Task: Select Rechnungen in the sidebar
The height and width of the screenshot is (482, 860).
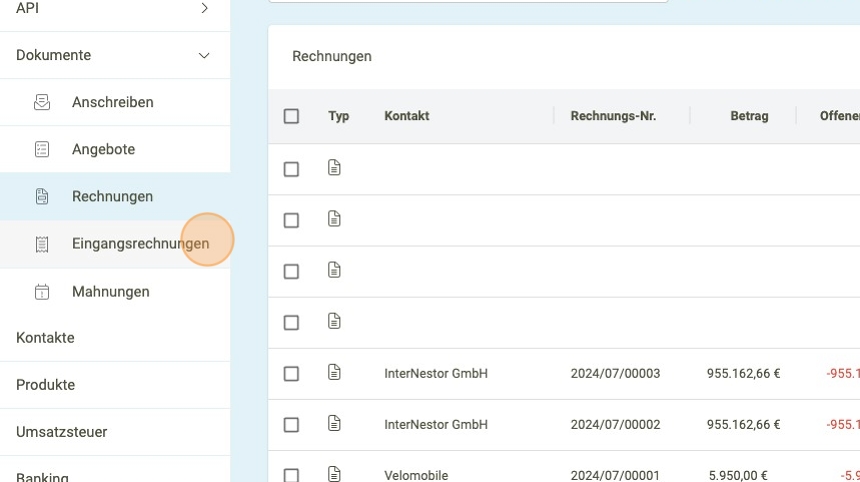Action: (x=115, y=196)
